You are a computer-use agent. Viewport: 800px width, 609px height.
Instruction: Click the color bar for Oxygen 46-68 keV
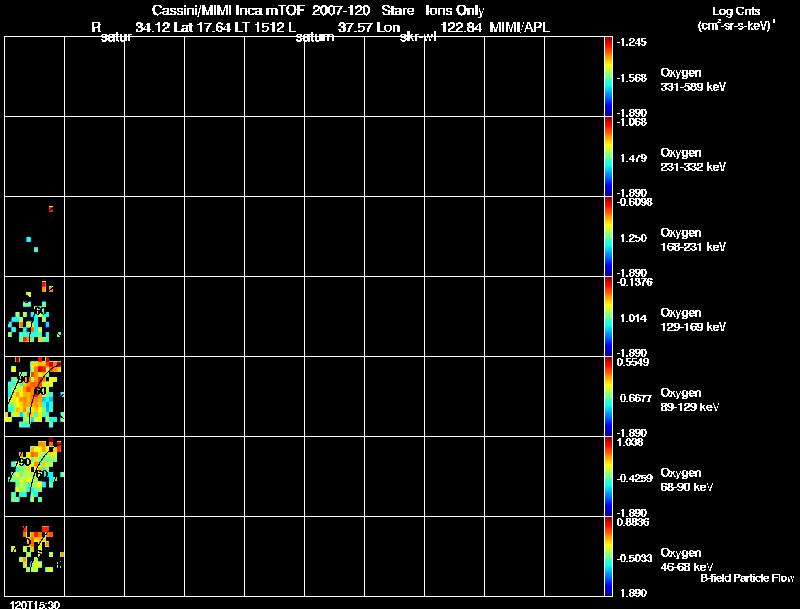(608, 556)
